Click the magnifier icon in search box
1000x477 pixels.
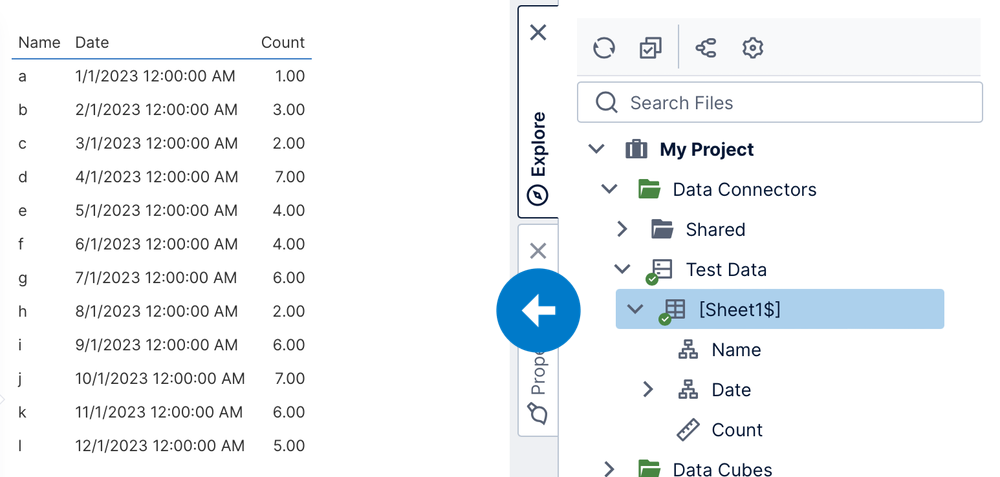[606, 103]
